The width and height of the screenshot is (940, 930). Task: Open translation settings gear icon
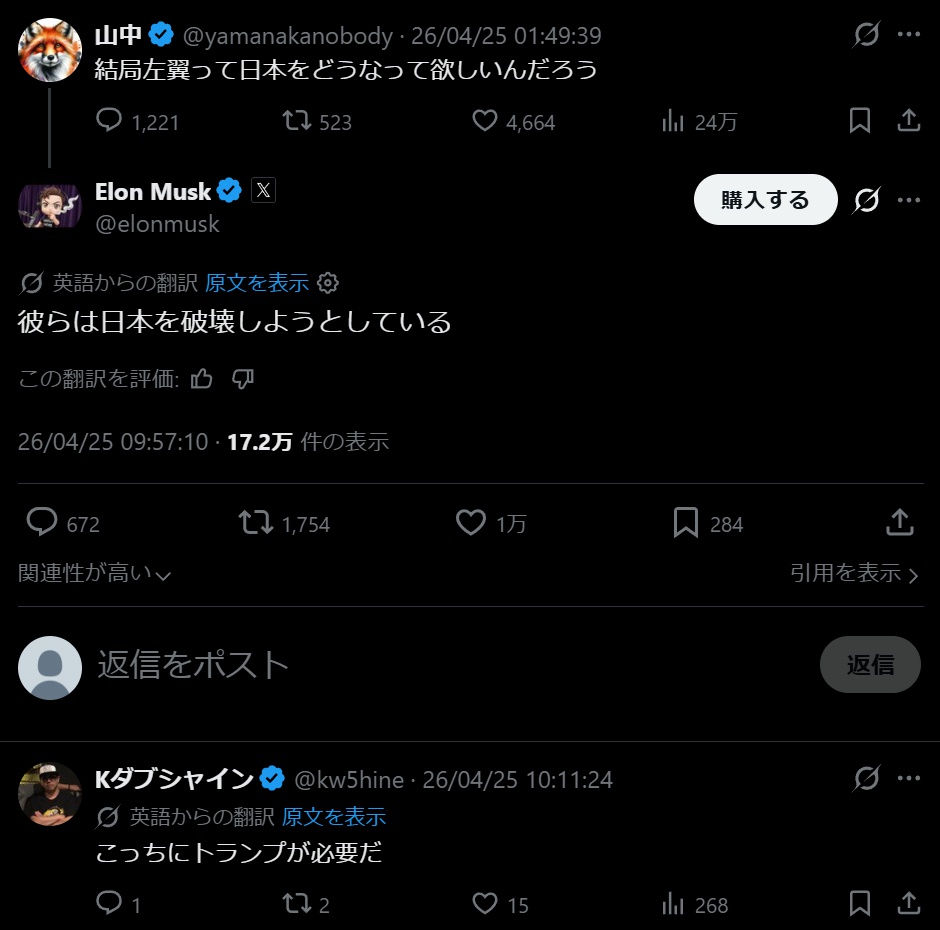tap(327, 283)
